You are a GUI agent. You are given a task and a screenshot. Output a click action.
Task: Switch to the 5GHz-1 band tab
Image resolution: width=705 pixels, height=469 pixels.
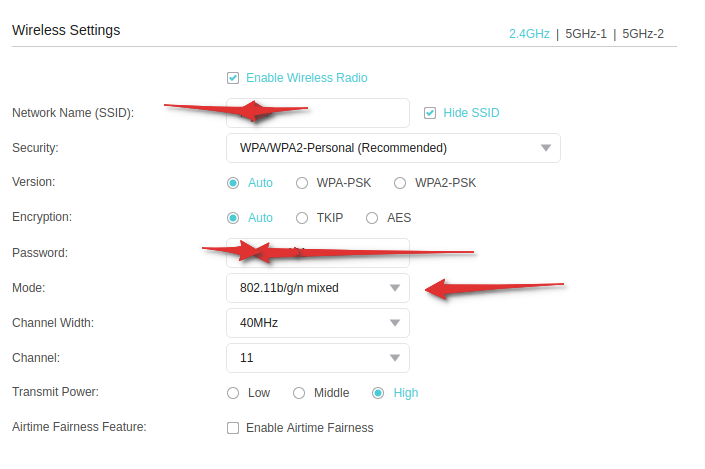pos(586,33)
